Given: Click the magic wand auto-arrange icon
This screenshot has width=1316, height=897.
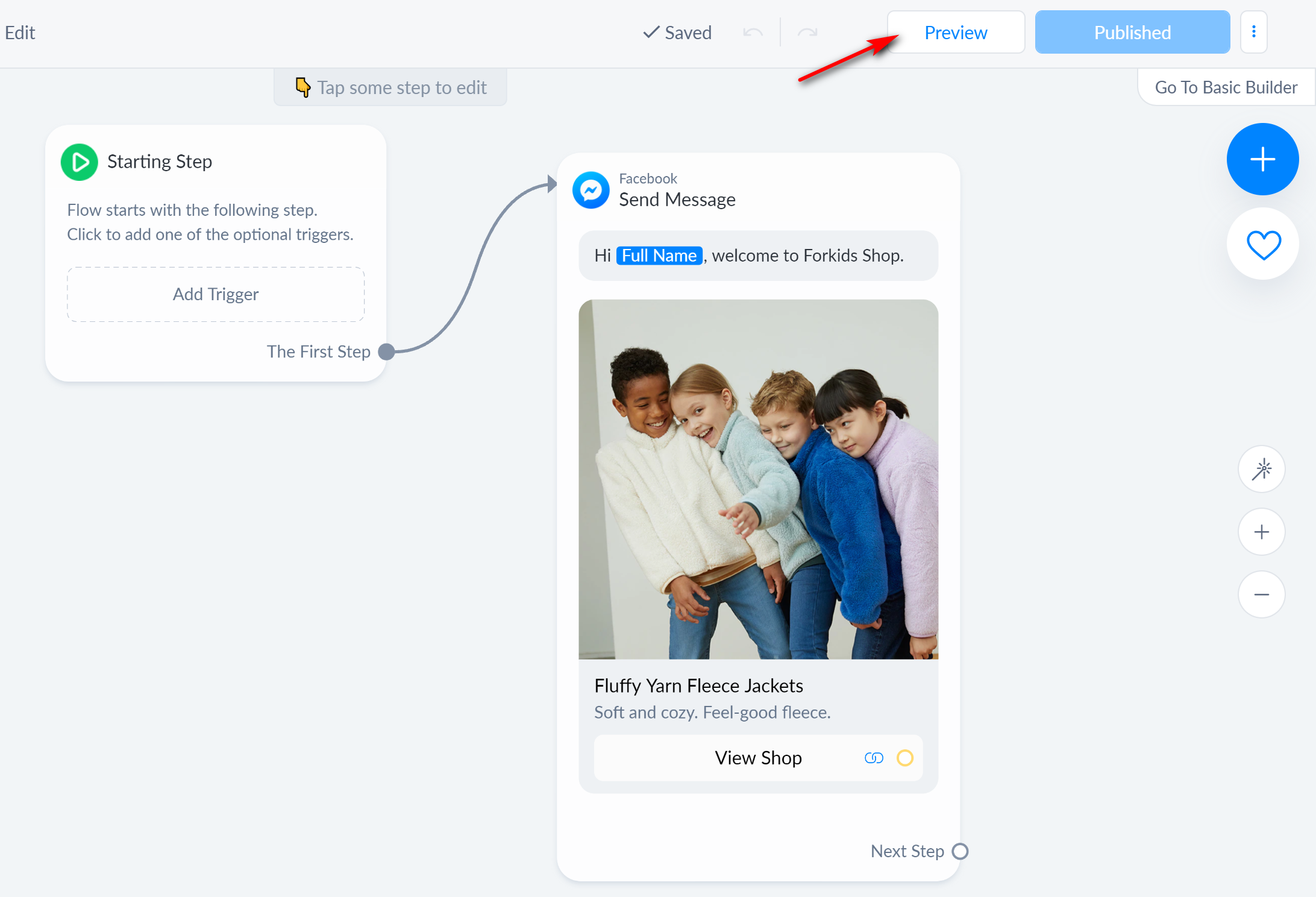Looking at the screenshot, I should (x=1261, y=470).
